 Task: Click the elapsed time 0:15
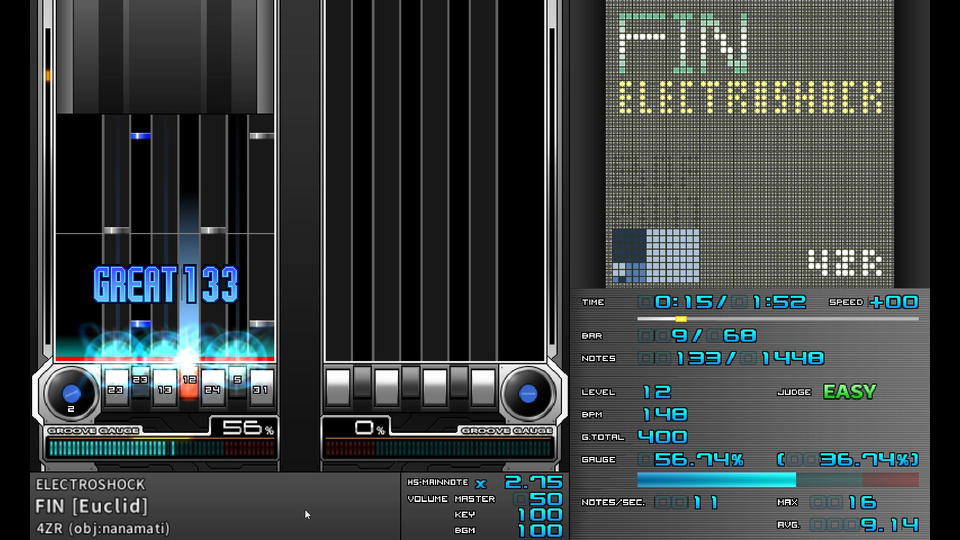[684, 302]
